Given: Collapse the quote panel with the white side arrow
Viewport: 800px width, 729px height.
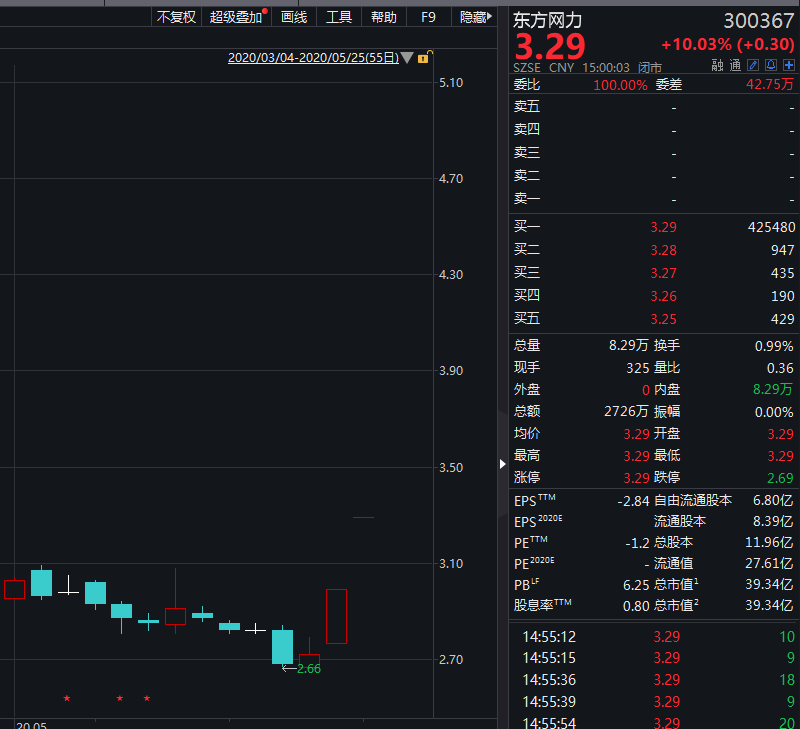Looking at the screenshot, I should click(x=503, y=464).
